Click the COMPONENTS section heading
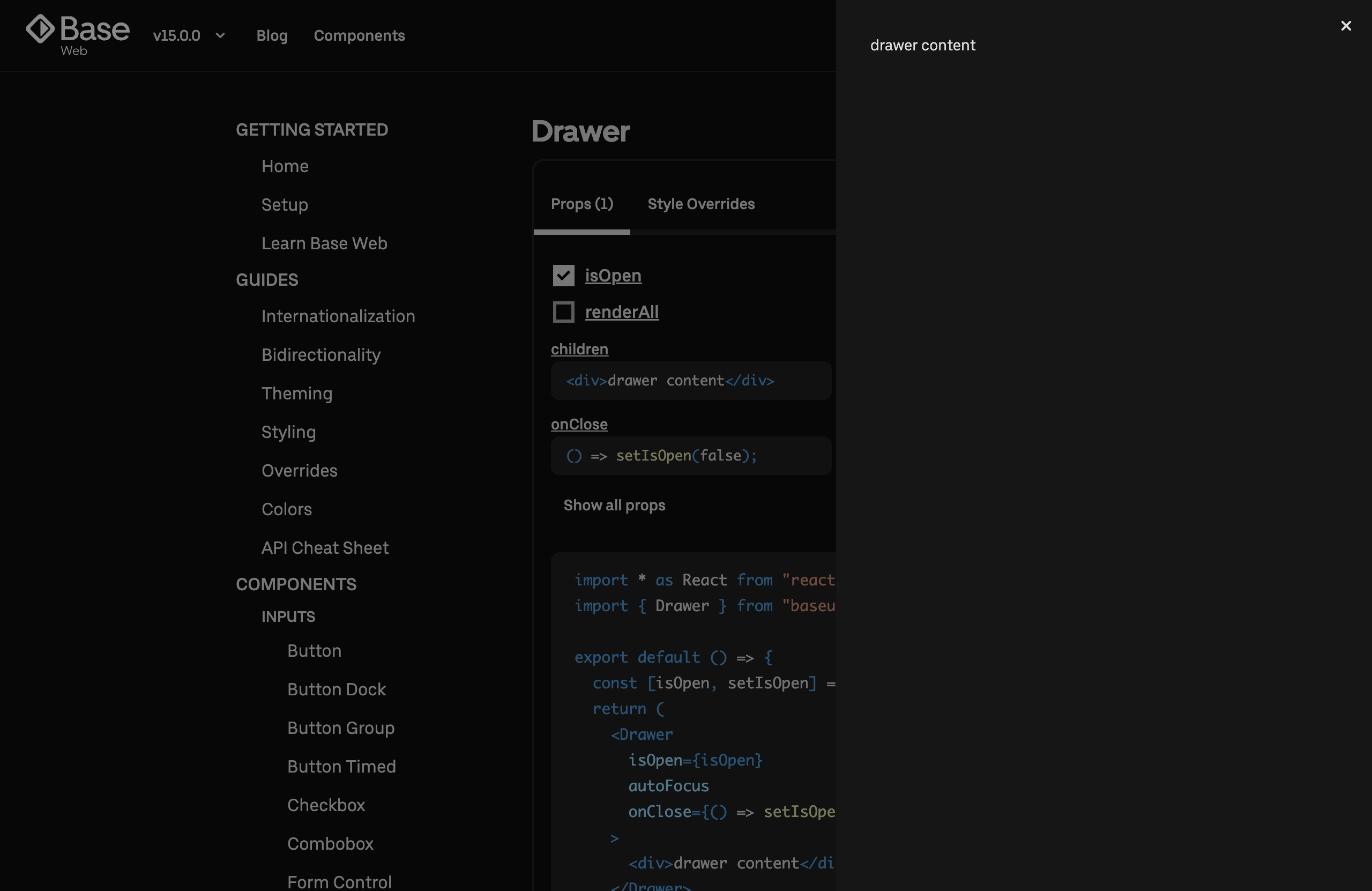 [296, 585]
